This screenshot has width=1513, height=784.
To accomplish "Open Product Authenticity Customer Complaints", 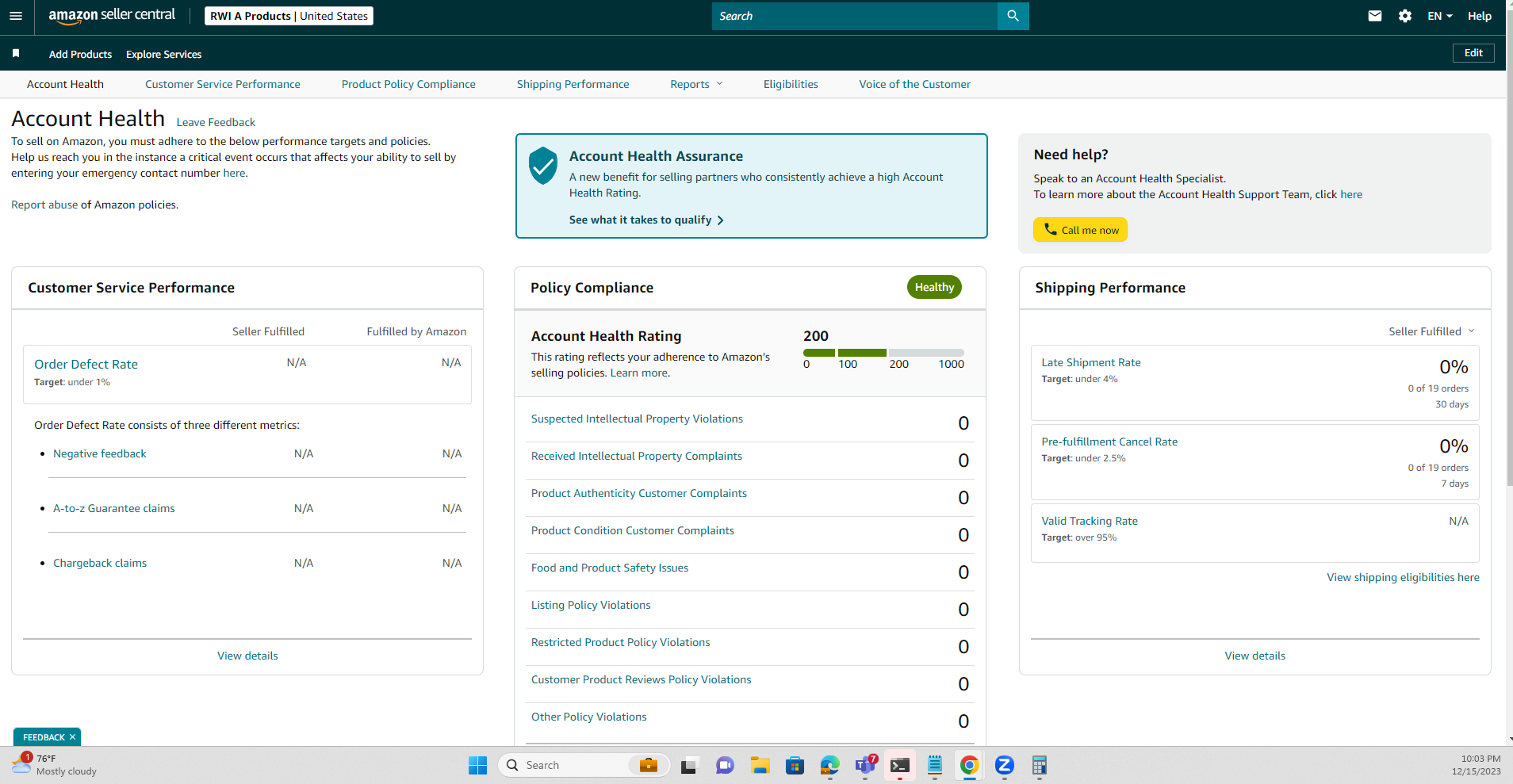I will click(x=639, y=493).
